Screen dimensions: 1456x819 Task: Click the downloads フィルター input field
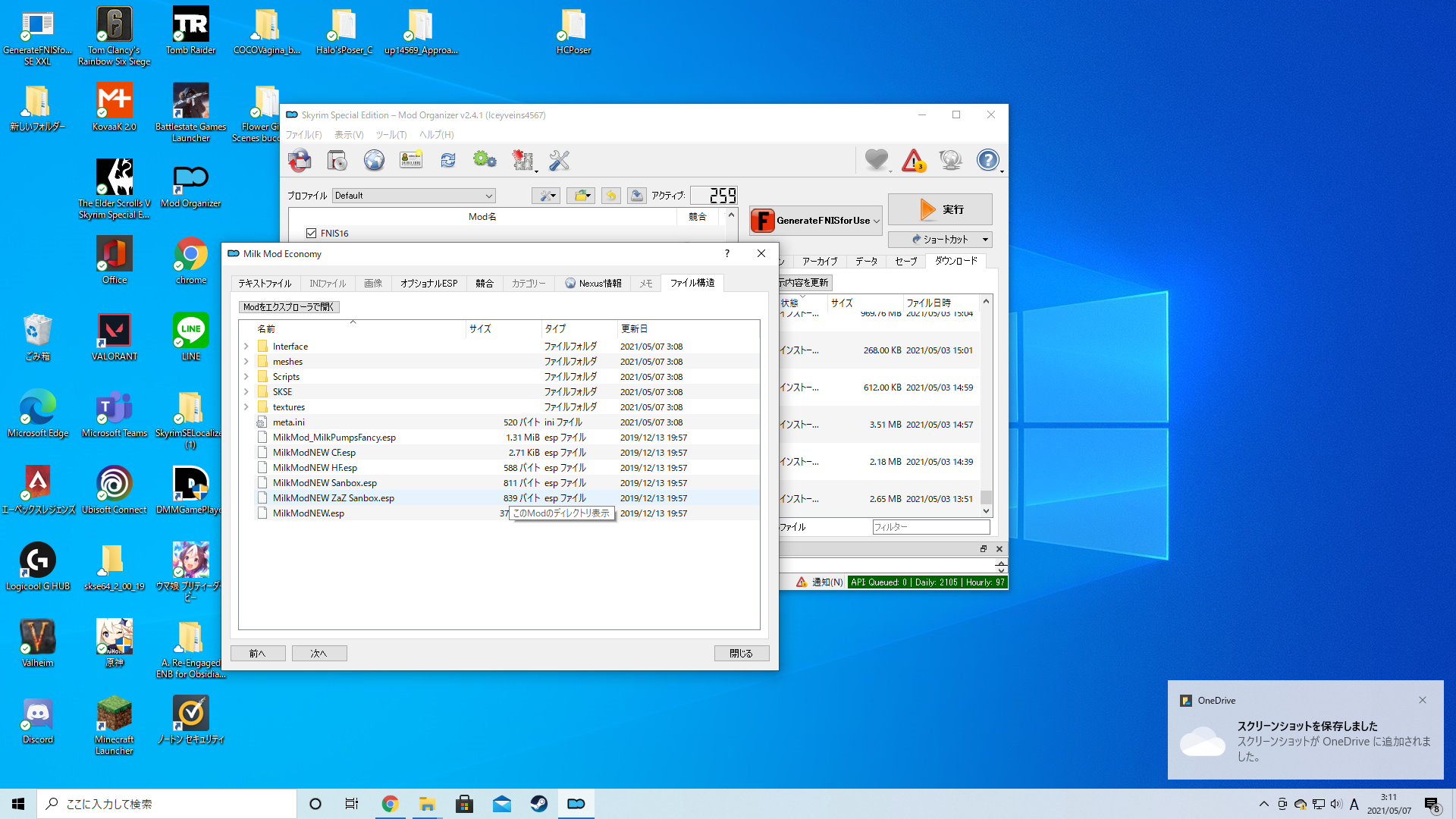(931, 527)
